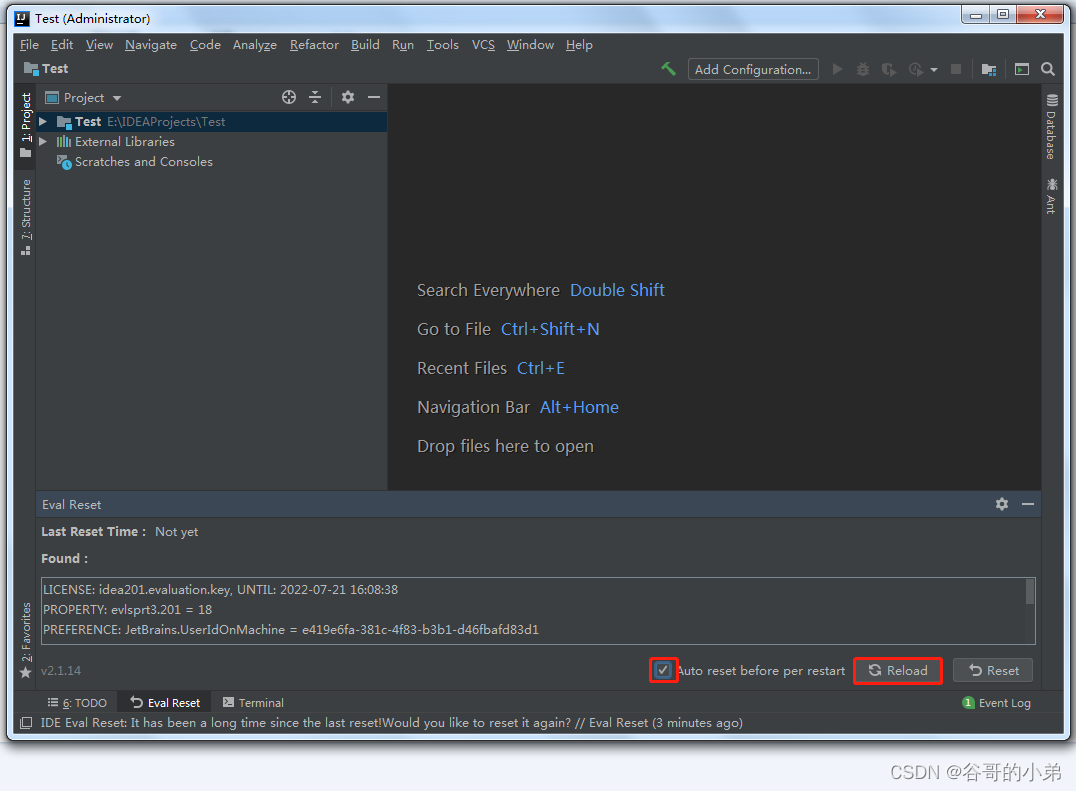This screenshot has width=1076, height=791.
Task: Open the Edit menu
Action: coord(62,45)
